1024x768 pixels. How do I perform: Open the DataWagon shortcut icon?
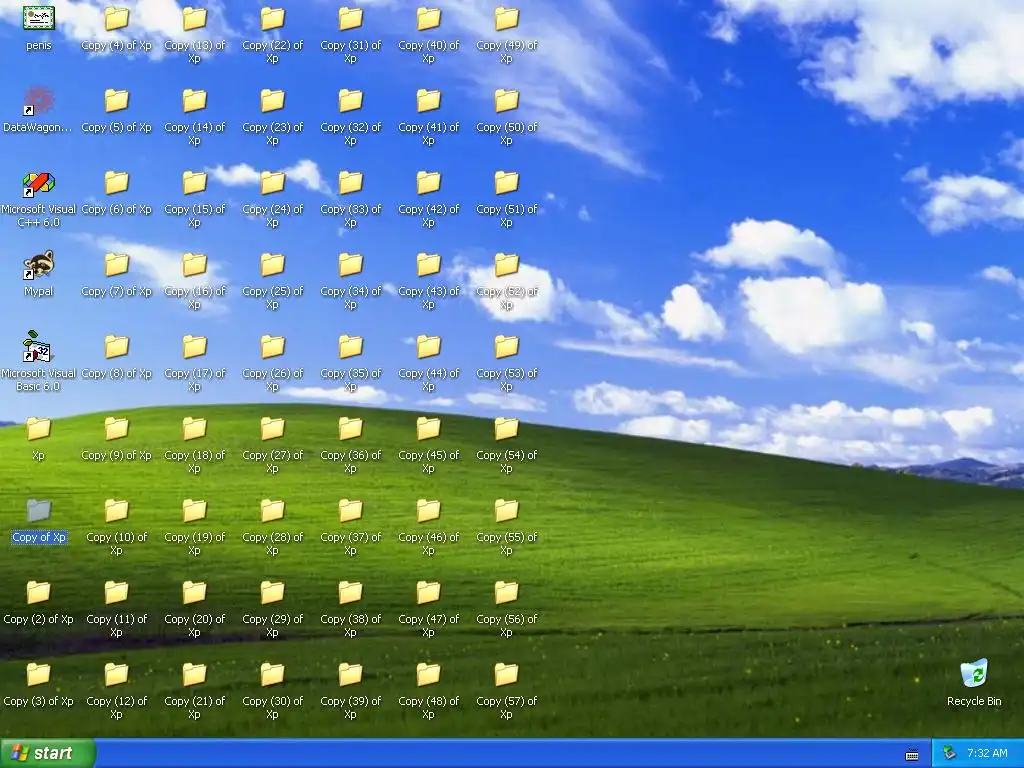pyautogui.click(x=39, y=101)
